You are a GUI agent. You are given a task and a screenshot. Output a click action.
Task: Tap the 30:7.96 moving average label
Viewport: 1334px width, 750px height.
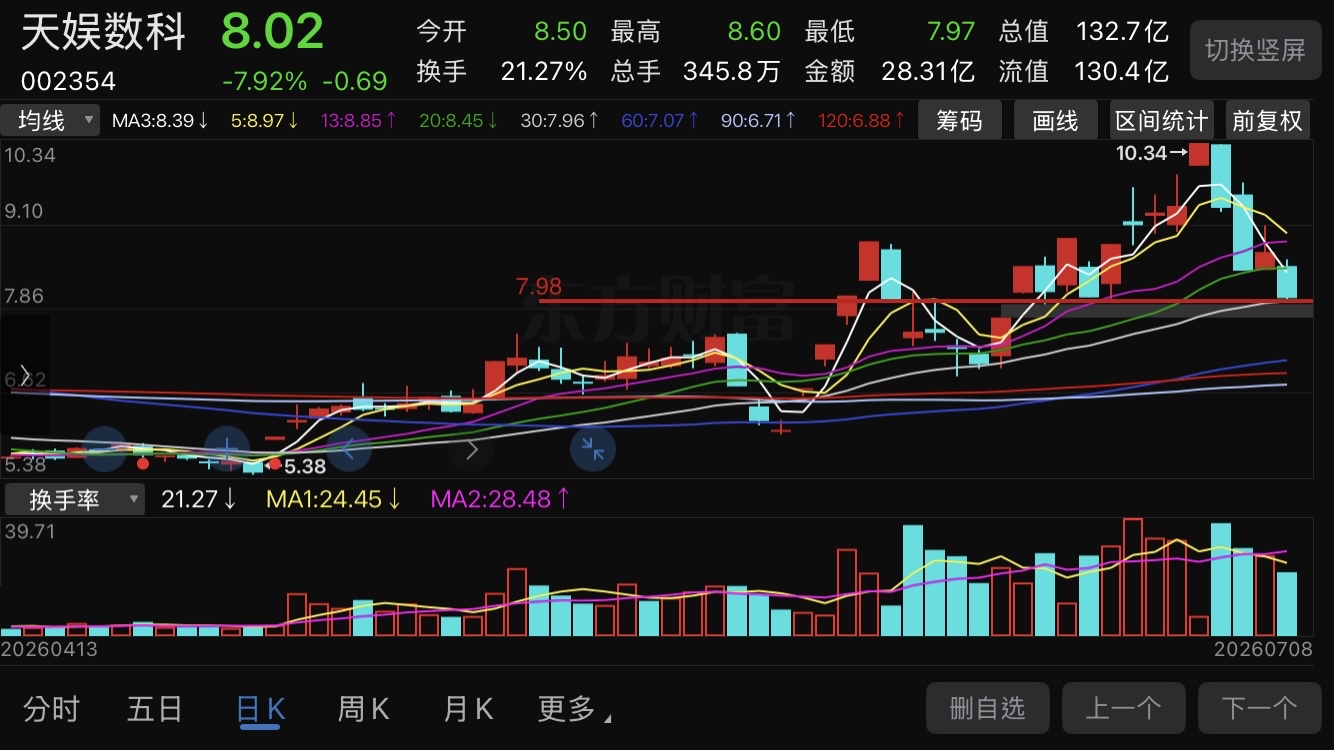tap(560, 121)
